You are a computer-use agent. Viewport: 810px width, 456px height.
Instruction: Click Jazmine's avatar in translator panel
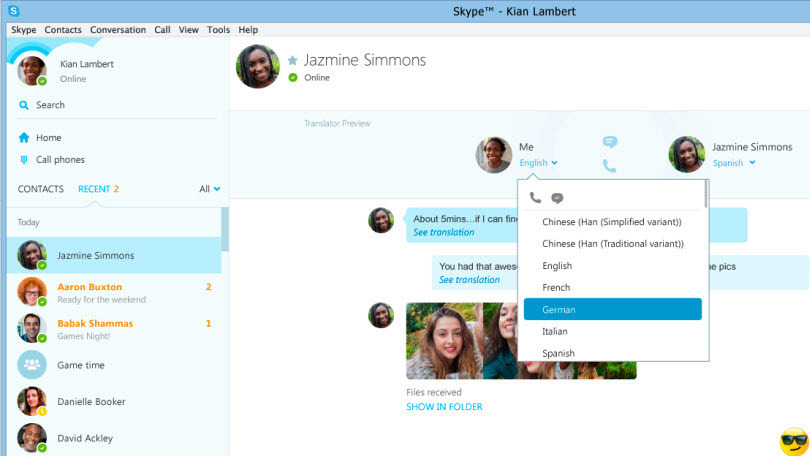click(687, 154)
